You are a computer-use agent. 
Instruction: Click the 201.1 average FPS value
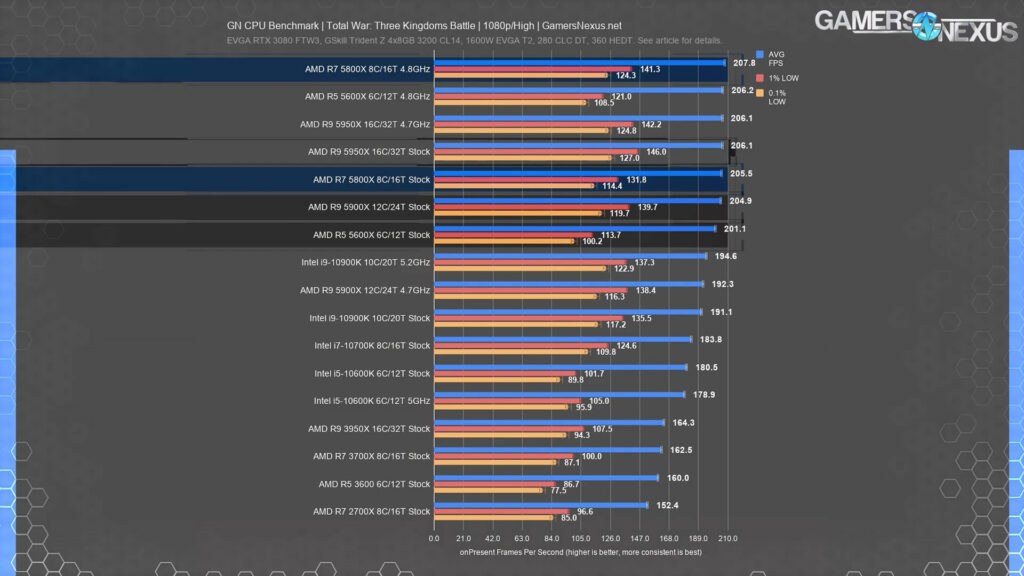point(735,229)
